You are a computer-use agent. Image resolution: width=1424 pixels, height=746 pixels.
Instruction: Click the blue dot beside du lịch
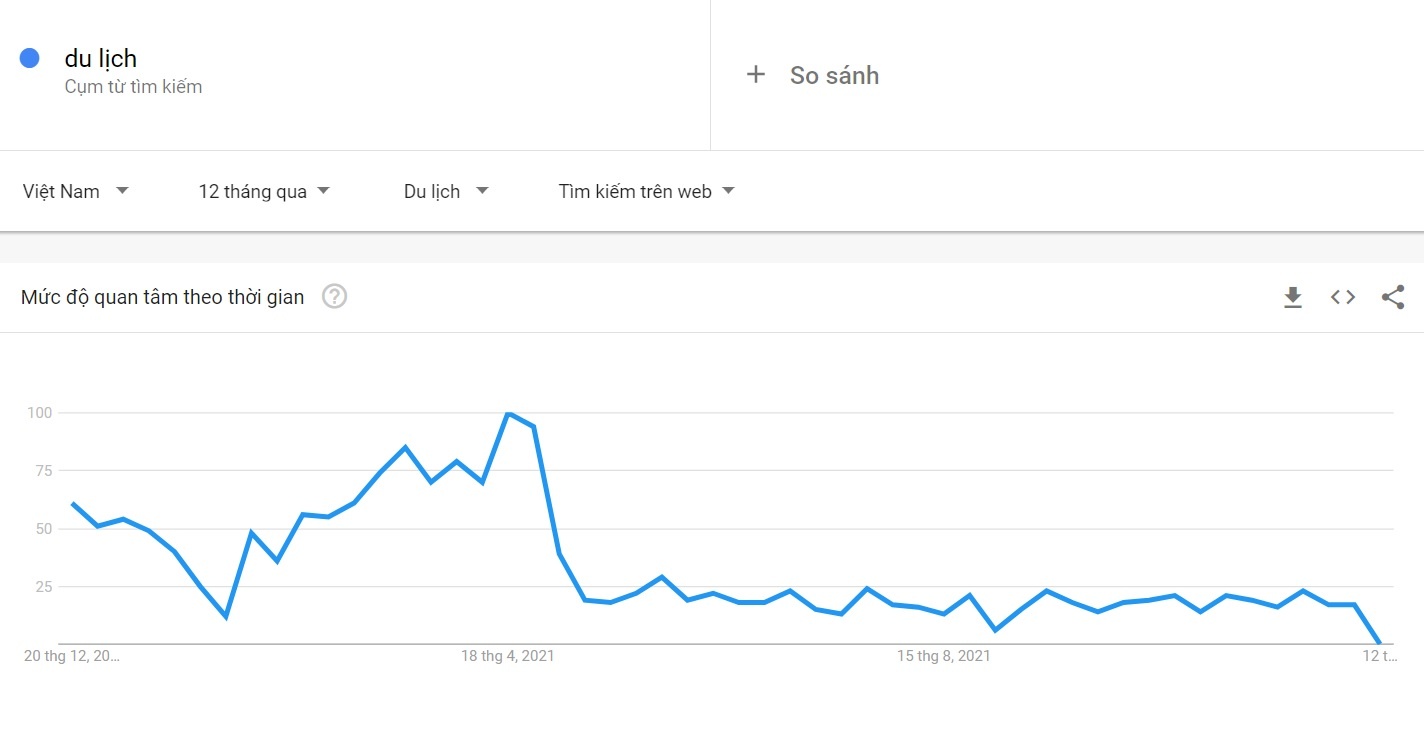tap(30, 58)
